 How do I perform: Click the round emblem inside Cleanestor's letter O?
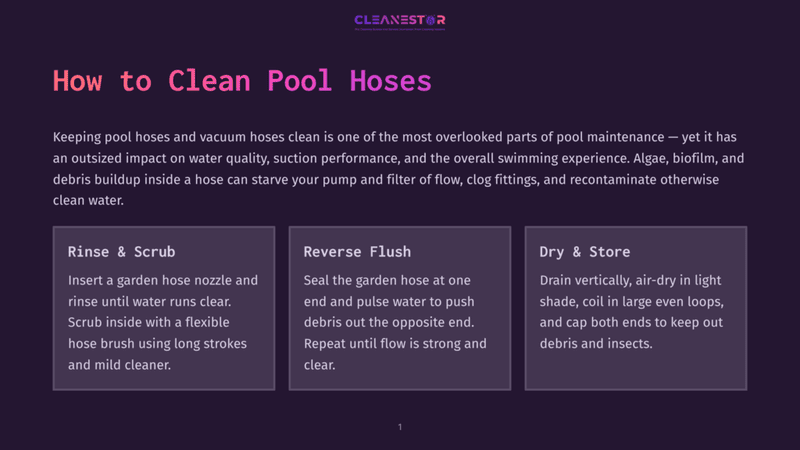(x=431, y=20)
